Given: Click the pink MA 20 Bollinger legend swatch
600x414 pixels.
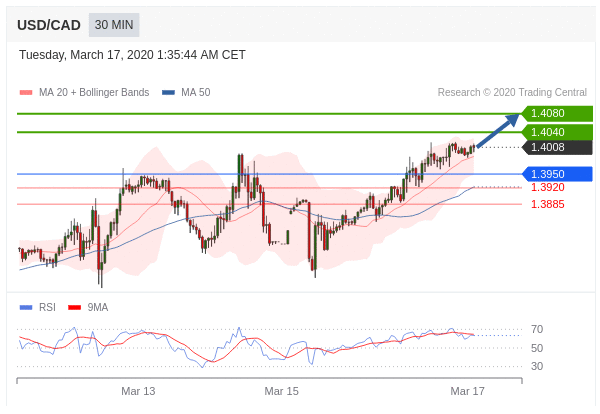Looking at the screenshot, I should point(26,93).
